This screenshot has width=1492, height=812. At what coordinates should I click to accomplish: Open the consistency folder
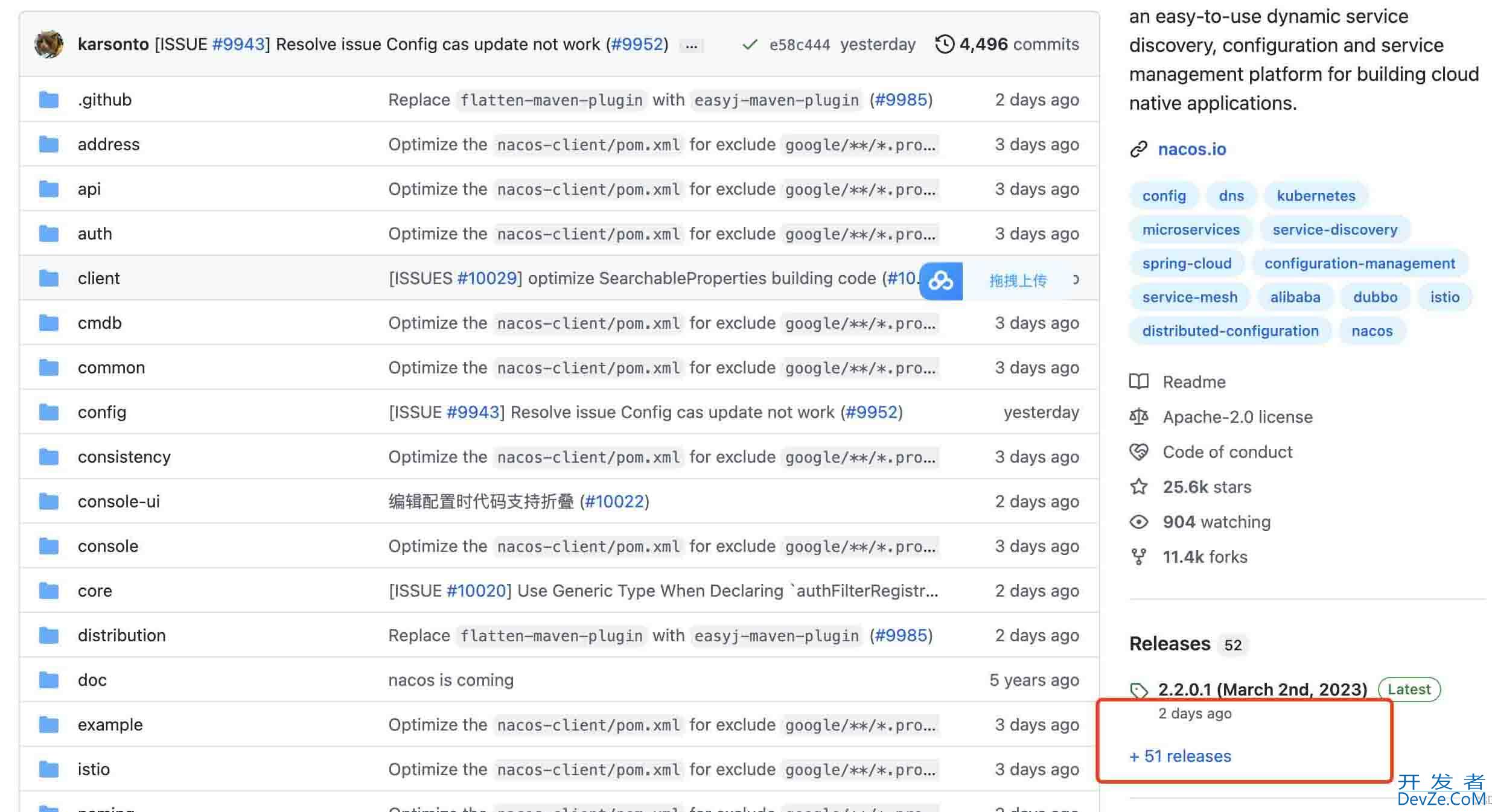point(124,457)
